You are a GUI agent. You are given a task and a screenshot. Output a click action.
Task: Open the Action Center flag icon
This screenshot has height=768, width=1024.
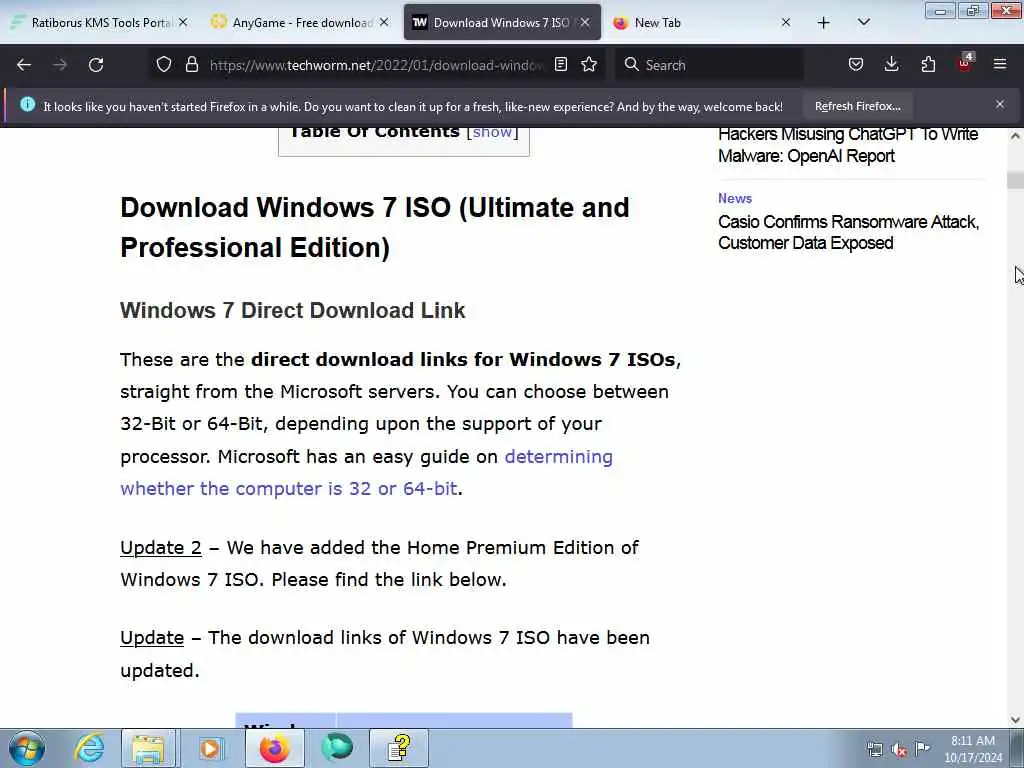click(x=922, y=748)
